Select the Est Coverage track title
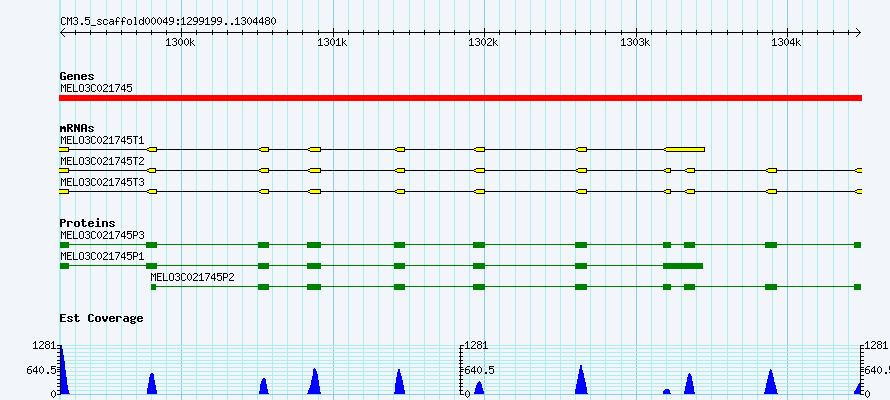This screenshot has width=890, height=400. coord(101,318)
